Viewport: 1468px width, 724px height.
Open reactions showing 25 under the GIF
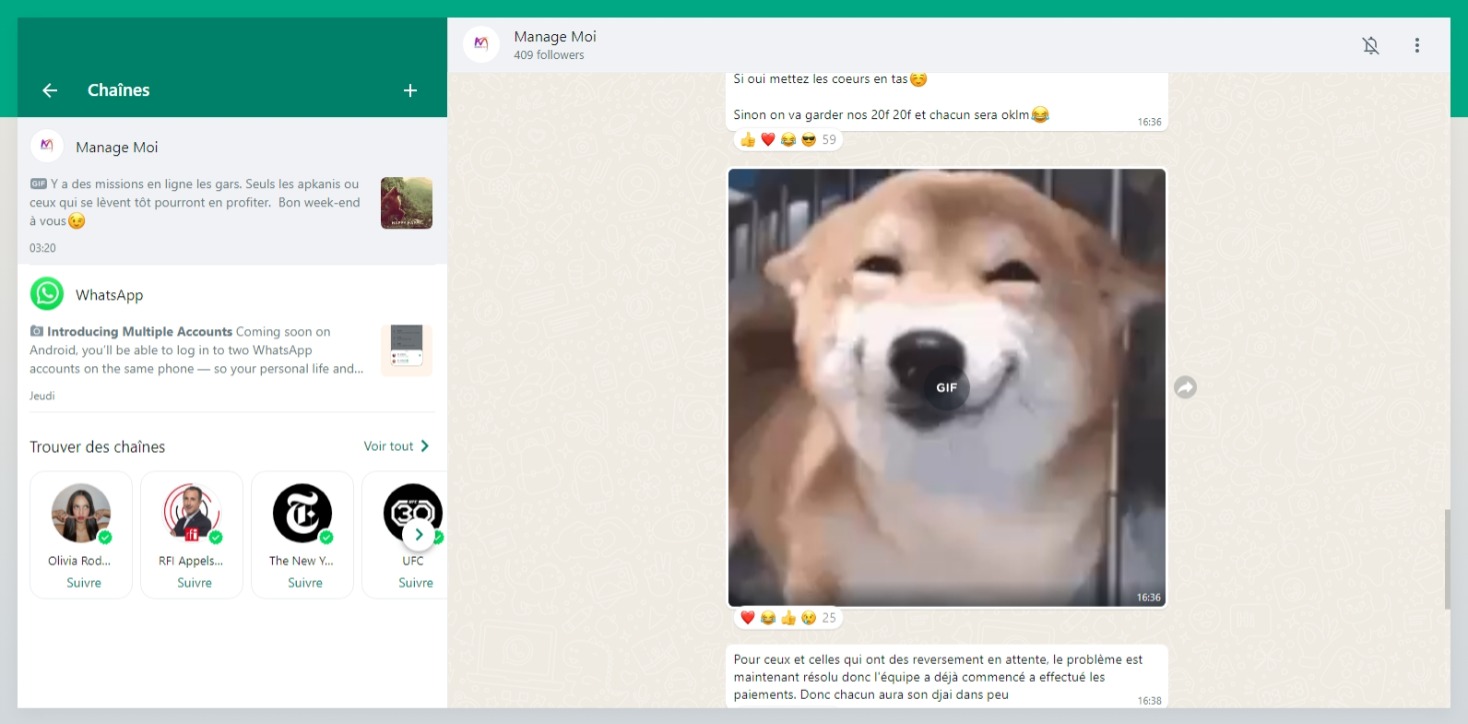(x=788, y=618)
